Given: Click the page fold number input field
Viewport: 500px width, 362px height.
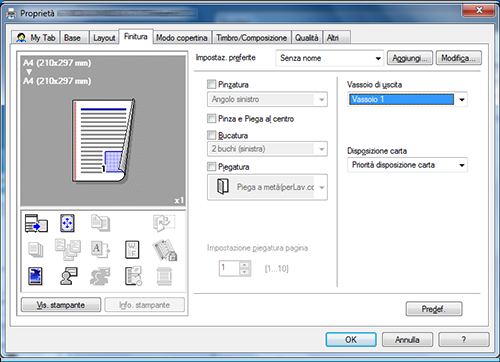Looking at the screenshot, I should coord(229,268).
